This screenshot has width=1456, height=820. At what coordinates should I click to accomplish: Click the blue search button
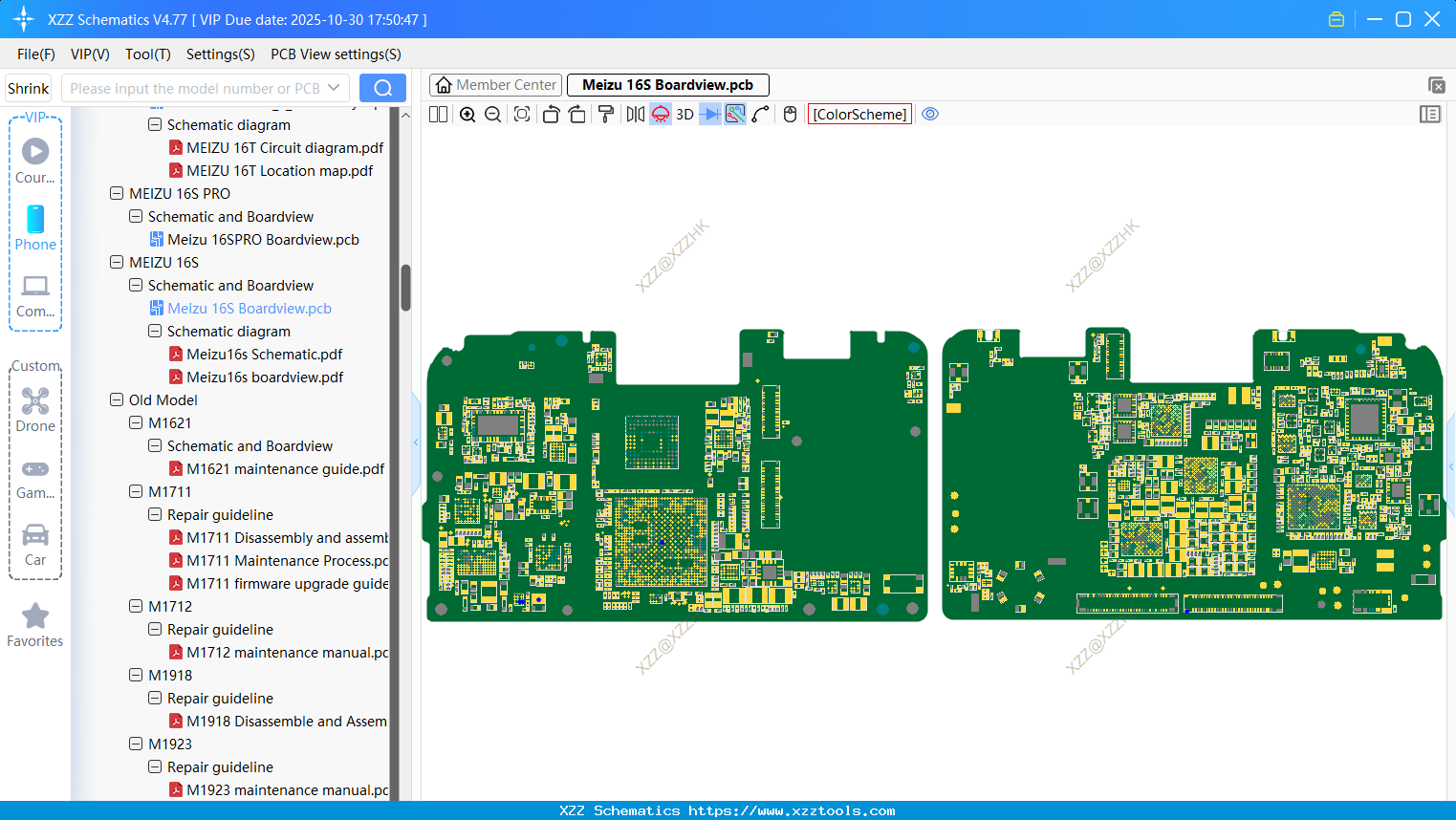click(382, 88)
